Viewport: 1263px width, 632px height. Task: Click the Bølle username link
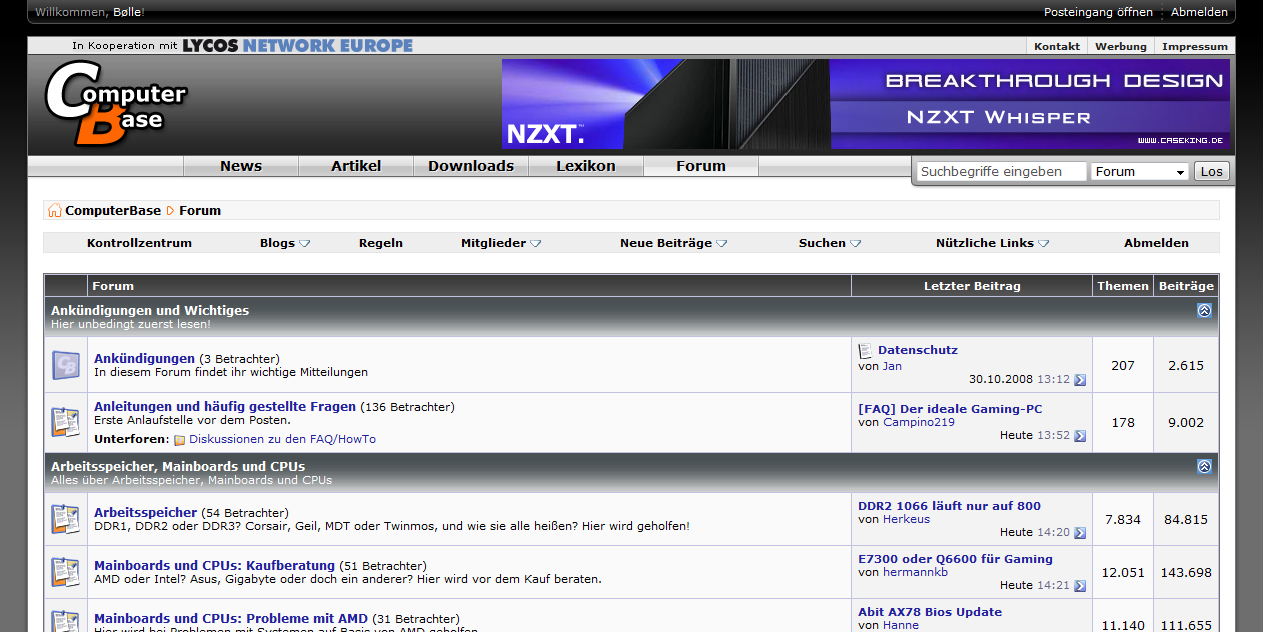coord(126,12)
